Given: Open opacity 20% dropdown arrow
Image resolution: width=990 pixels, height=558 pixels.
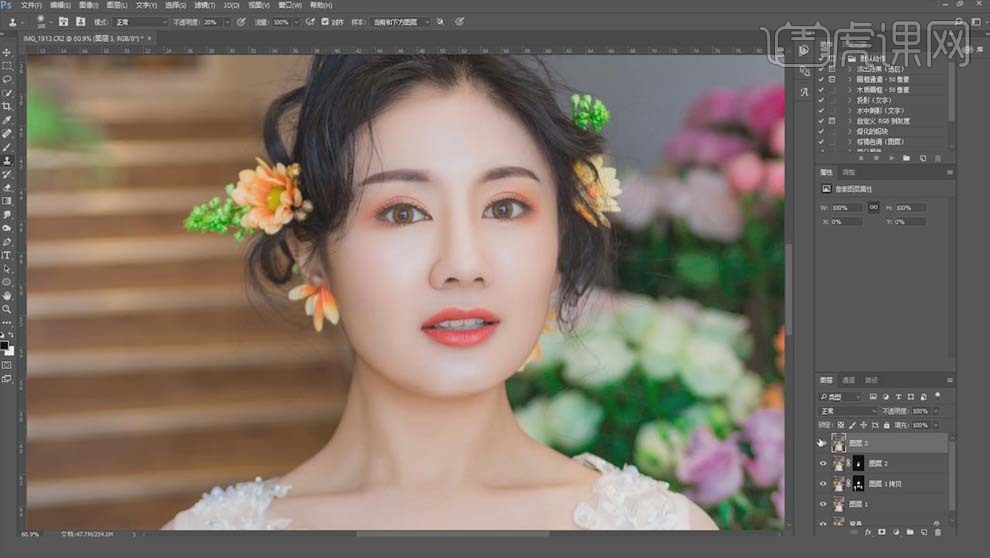Looking at the screenshot, I should click(x=227, y=21).
